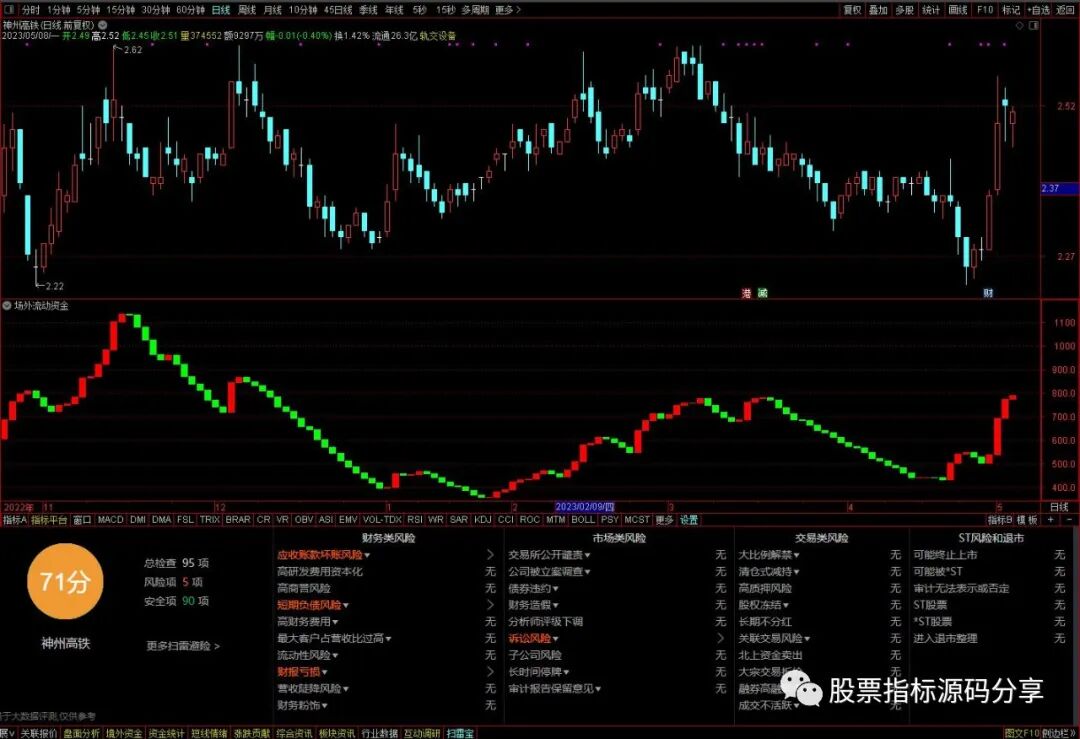Add stock via +自选 button

tap(1038, 10)
